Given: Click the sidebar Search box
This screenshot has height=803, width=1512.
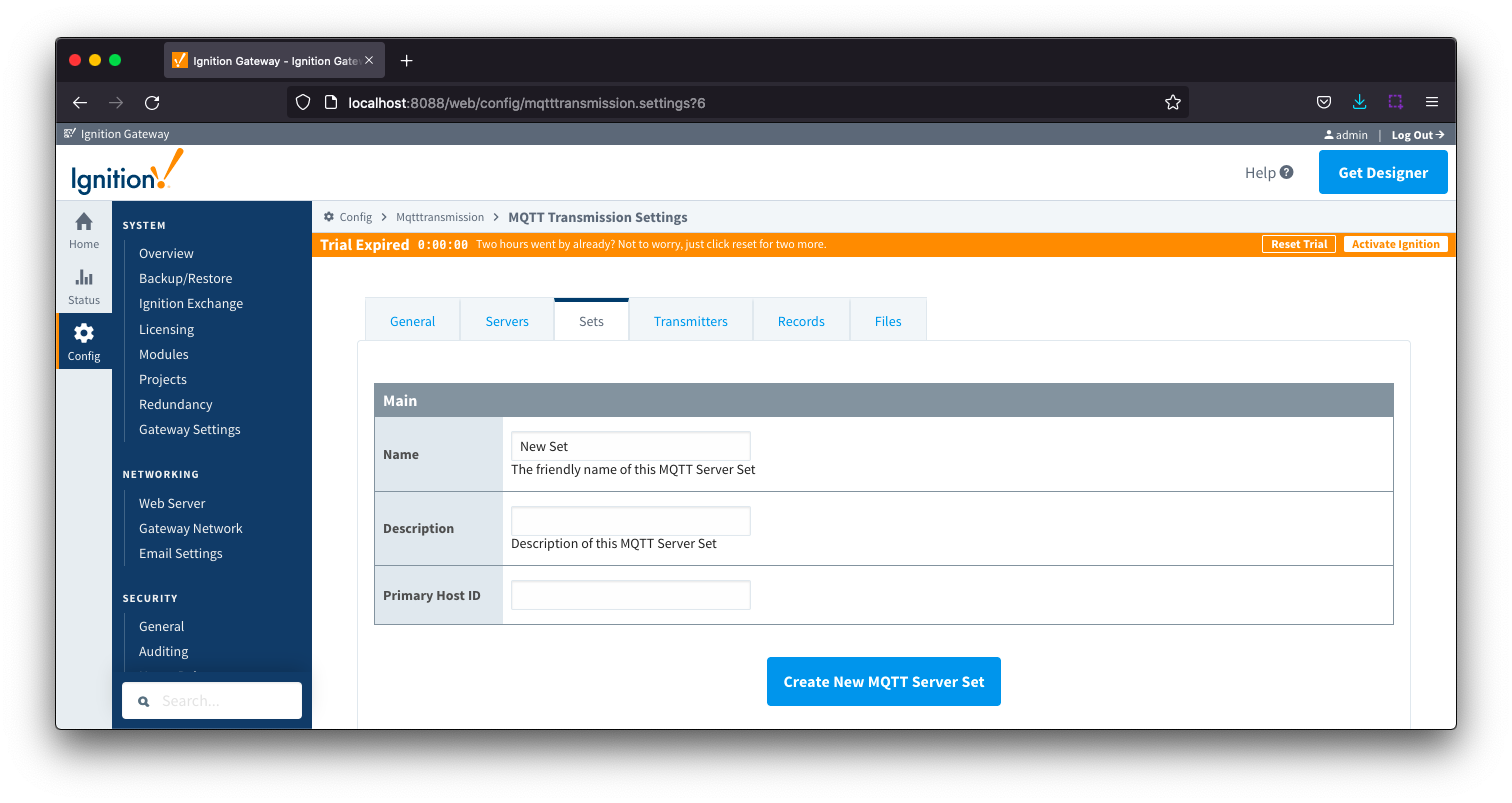Looking at the screenshot, I should [x=212, y=701].
